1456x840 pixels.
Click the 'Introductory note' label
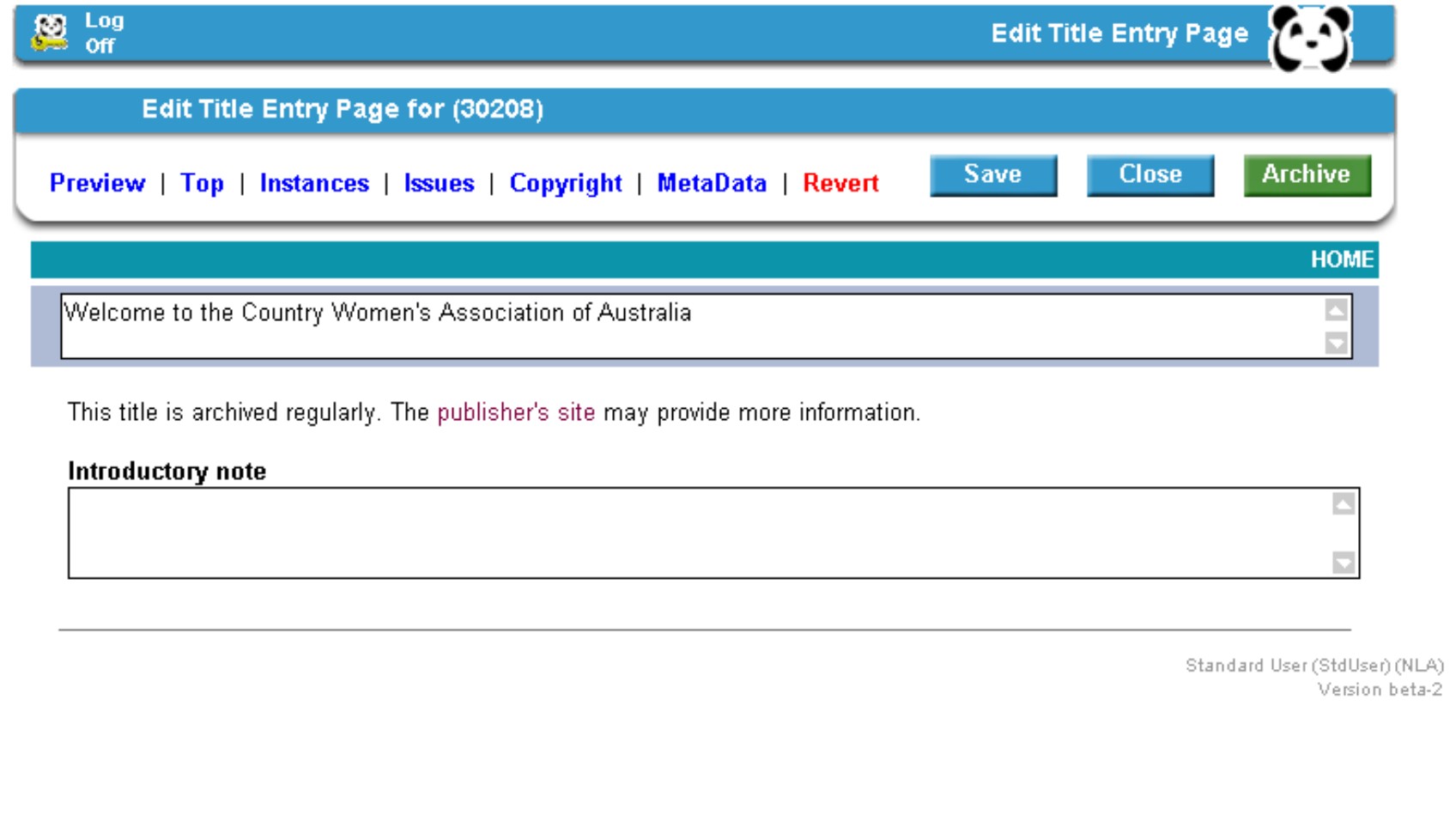pos(167,472)
